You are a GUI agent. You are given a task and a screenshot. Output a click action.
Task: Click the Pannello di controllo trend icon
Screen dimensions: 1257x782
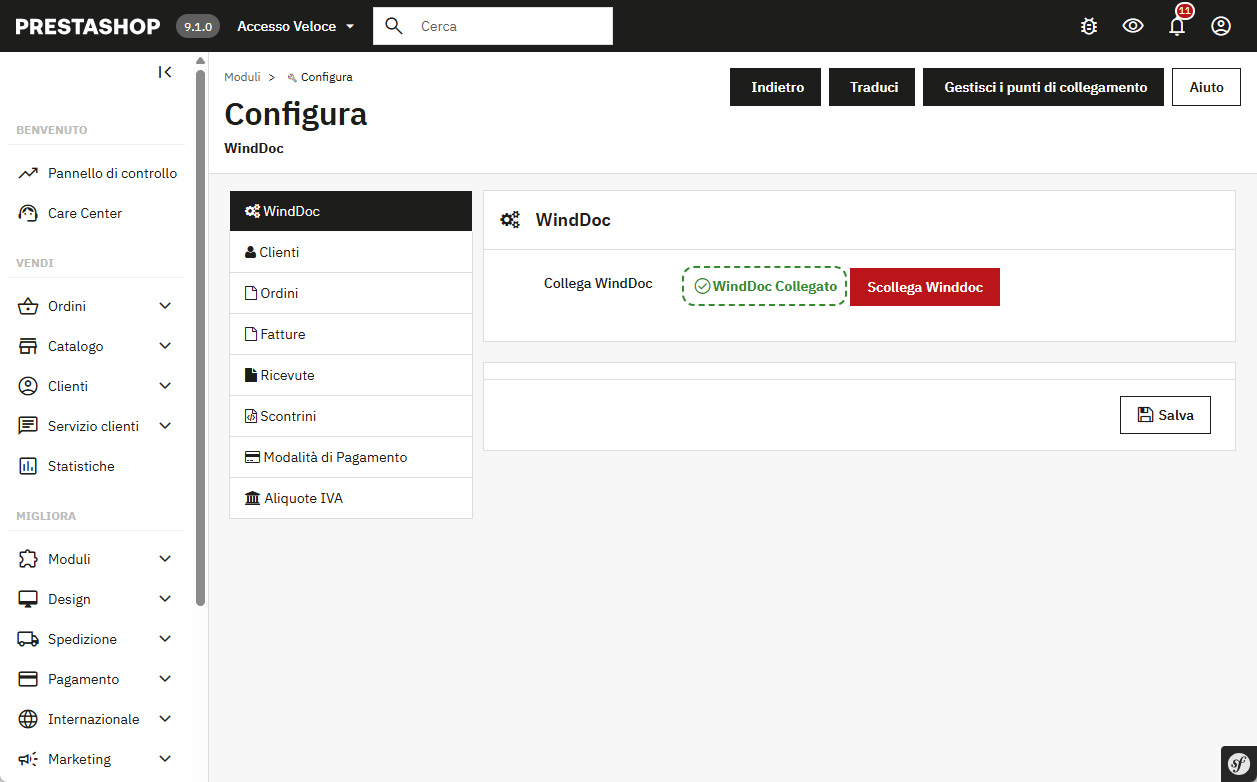point(28,173)
